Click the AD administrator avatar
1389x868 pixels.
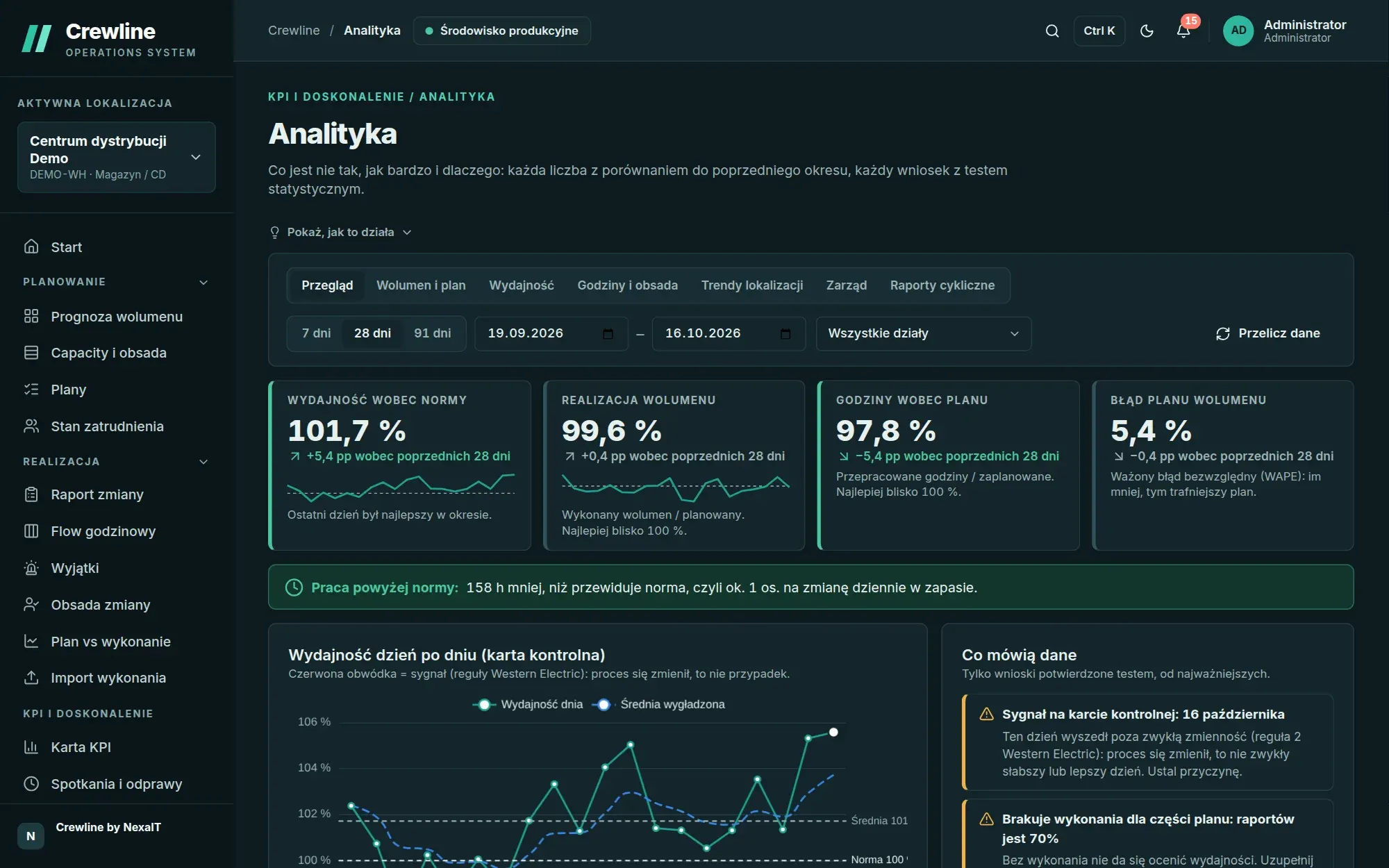[x=1238, y=31]
